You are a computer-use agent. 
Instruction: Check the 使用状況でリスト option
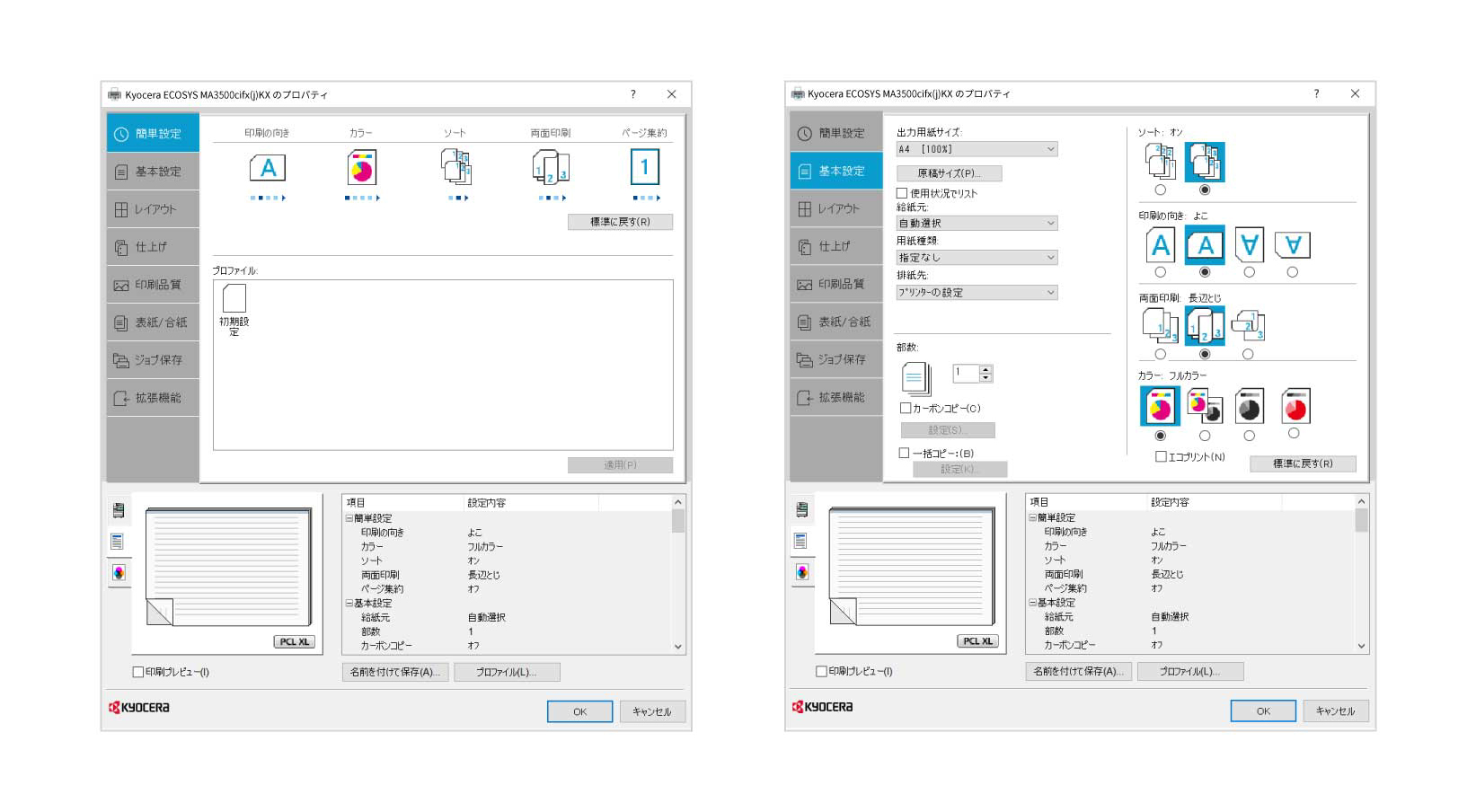[x=901, y=193]
